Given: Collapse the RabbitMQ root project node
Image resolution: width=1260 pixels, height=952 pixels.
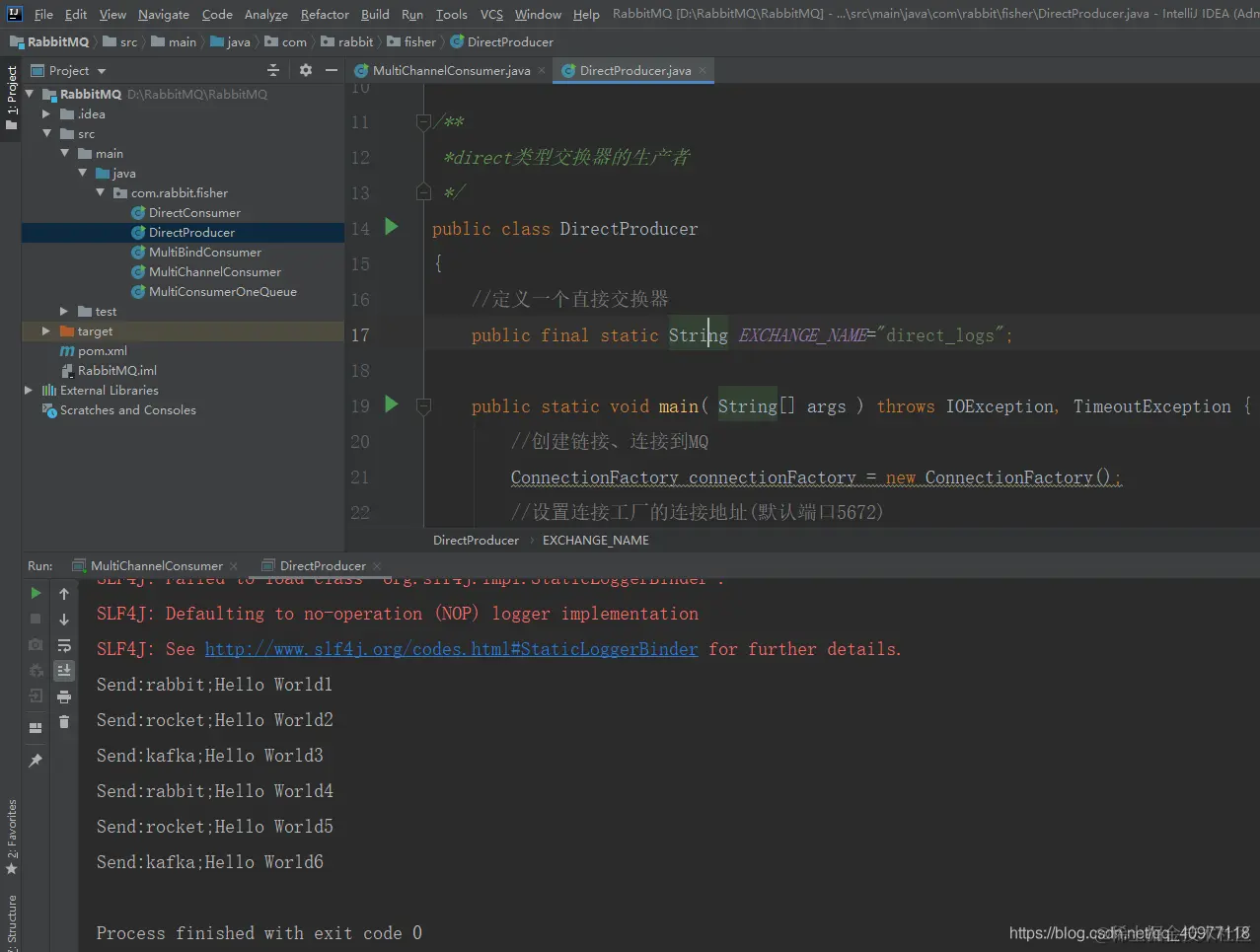Looking at the screenshot, I should click(x=29, y=94).
